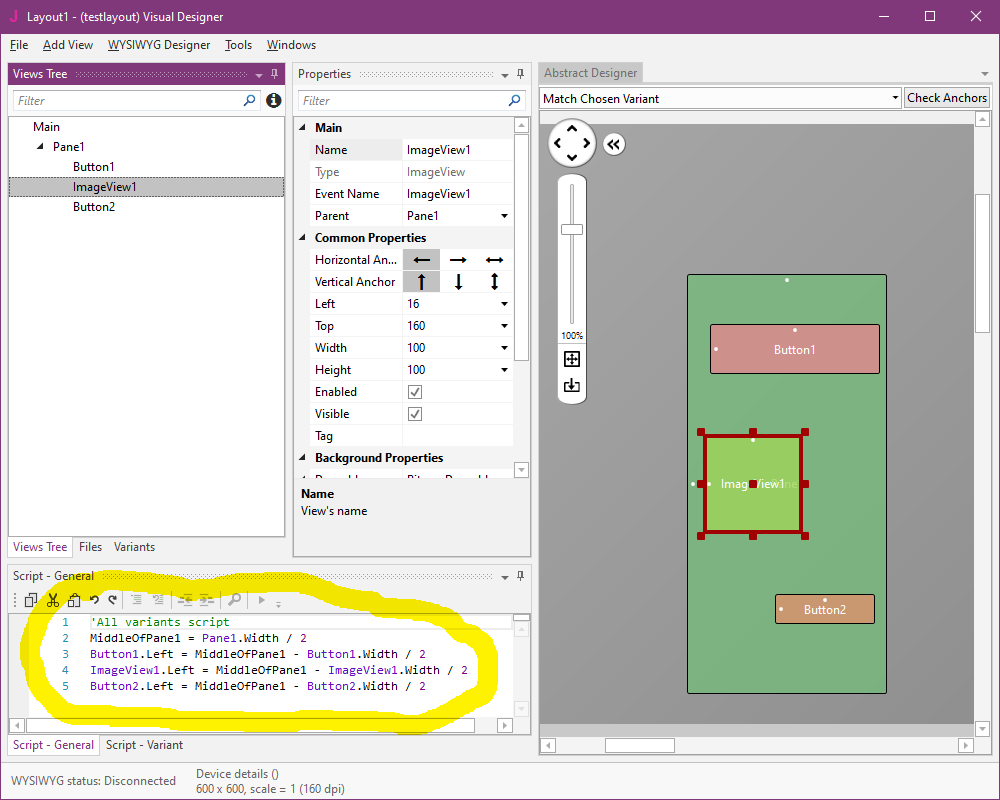Select Button2 in the abstract designer
1000x800 pixels.
(825, 609)
